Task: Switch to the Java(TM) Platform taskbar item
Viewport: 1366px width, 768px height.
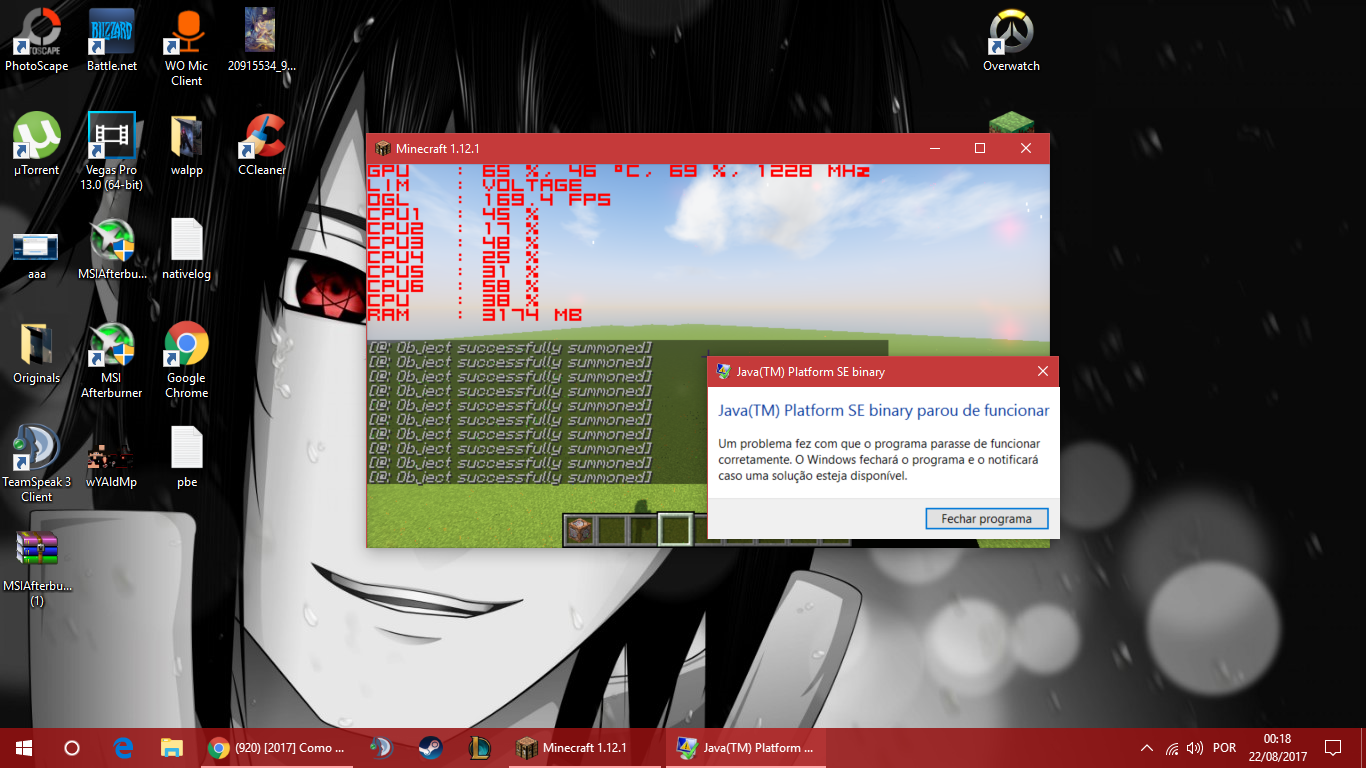Action: click(x=745, y=748)
